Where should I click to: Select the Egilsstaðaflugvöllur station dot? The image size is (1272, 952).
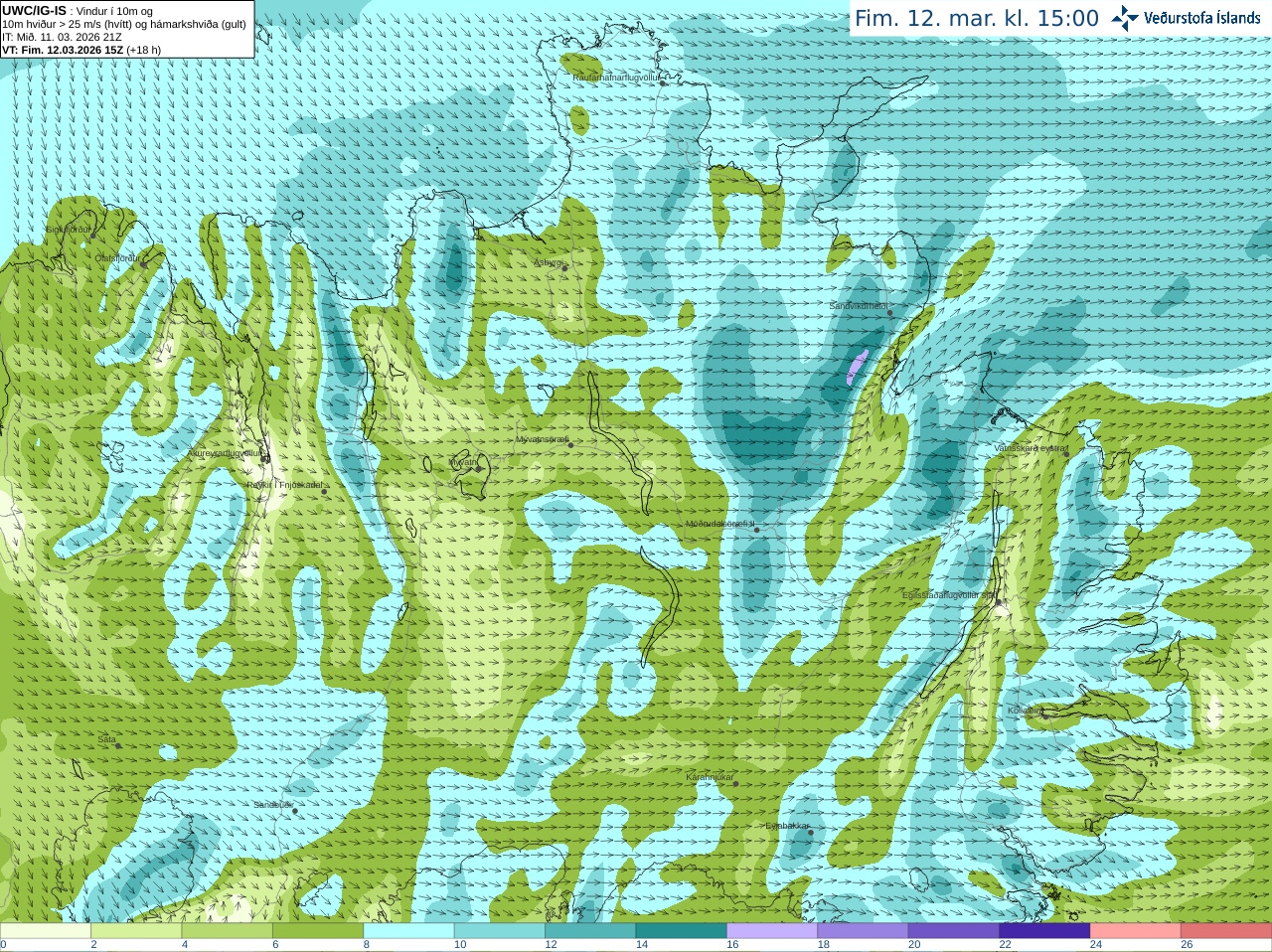(x=999, y=601)
